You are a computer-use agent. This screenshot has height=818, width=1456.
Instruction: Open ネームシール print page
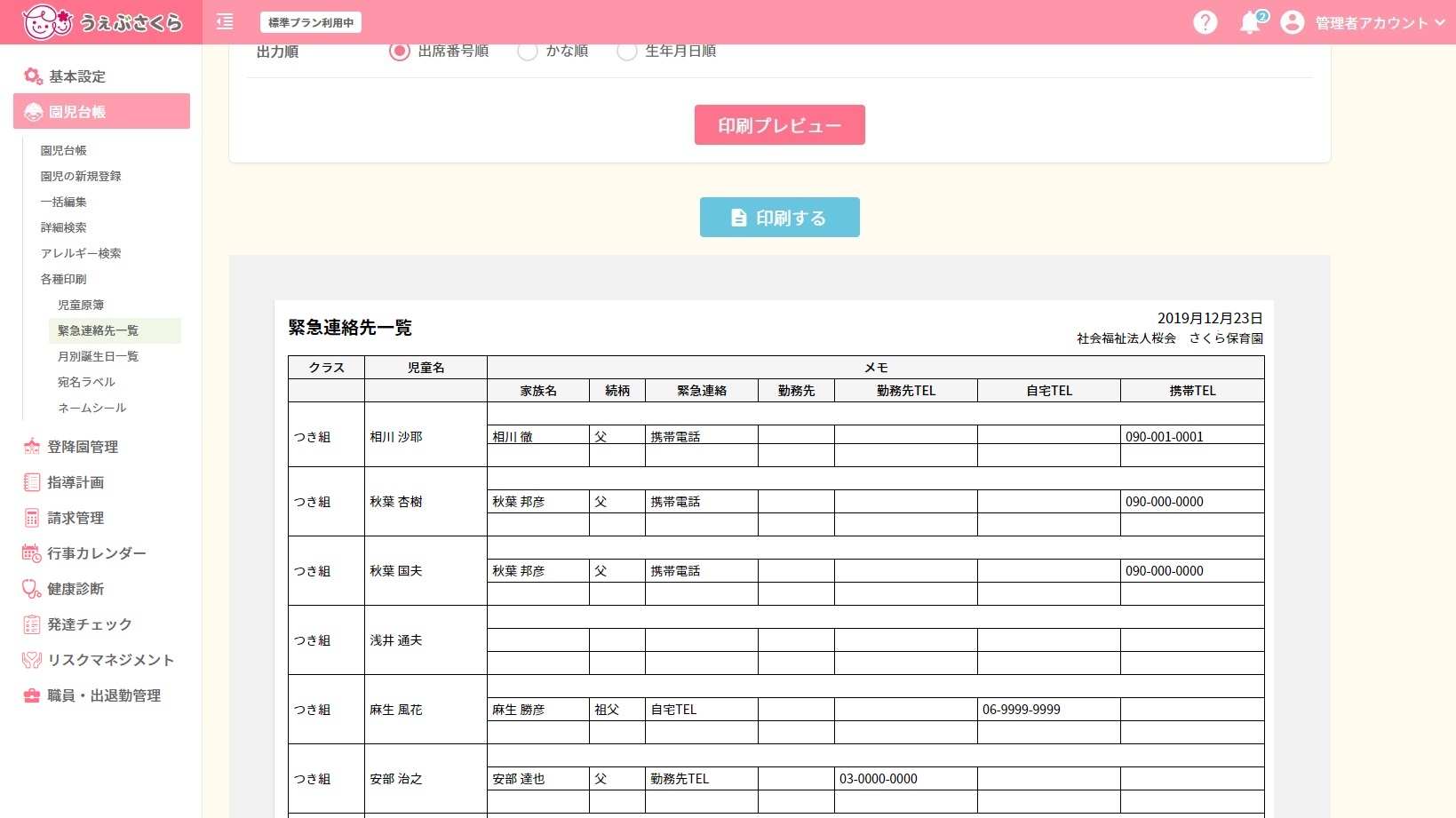pos(91,409)
